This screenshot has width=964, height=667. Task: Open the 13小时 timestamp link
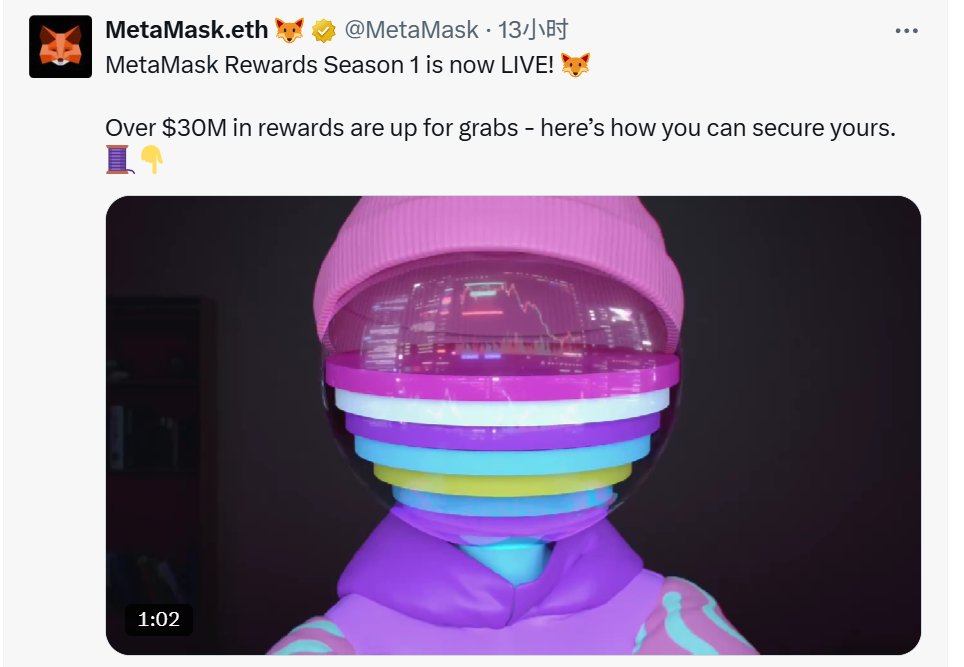(x=532, y=30)
